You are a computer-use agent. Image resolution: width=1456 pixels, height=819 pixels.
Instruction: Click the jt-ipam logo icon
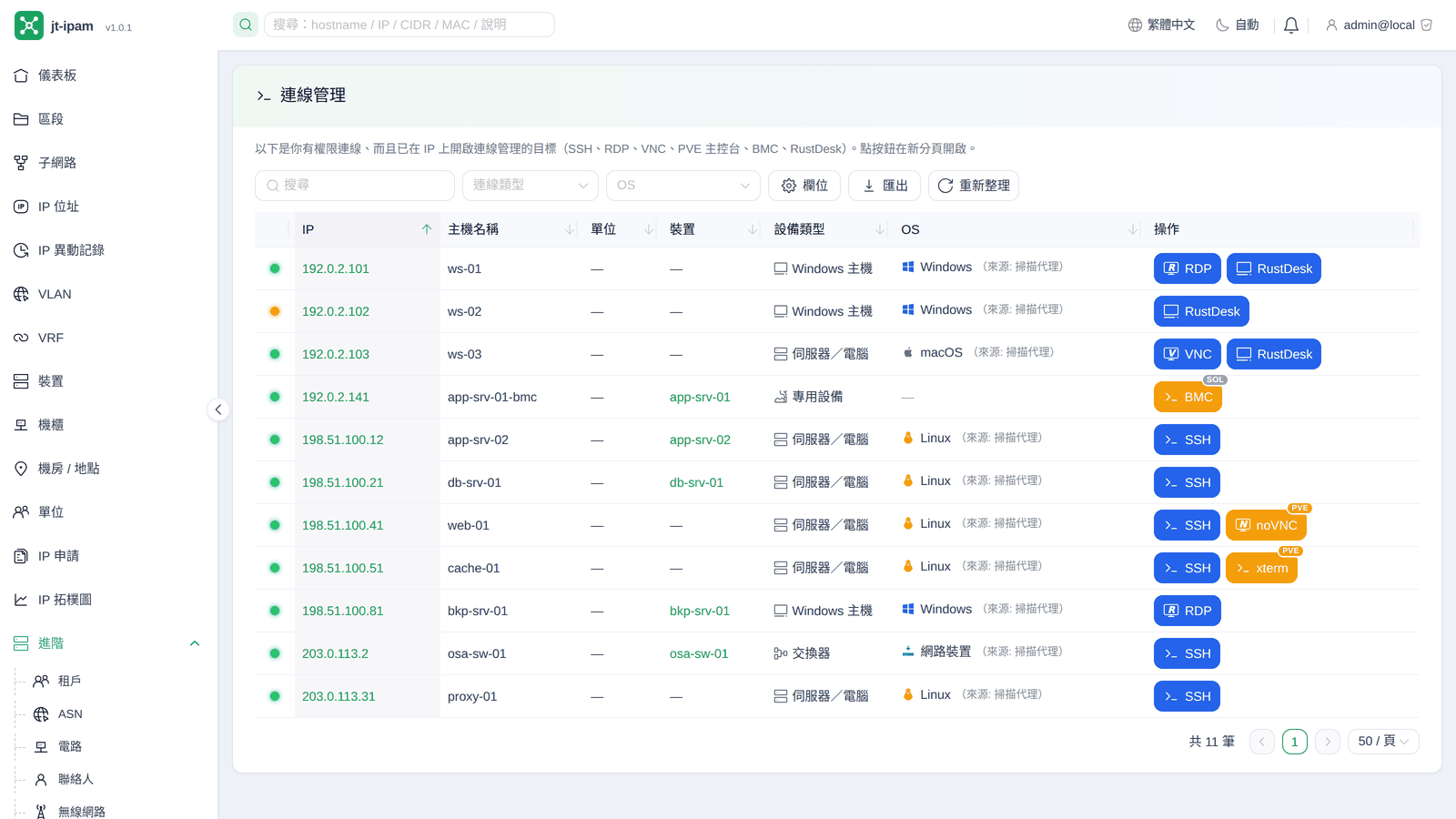29,25
